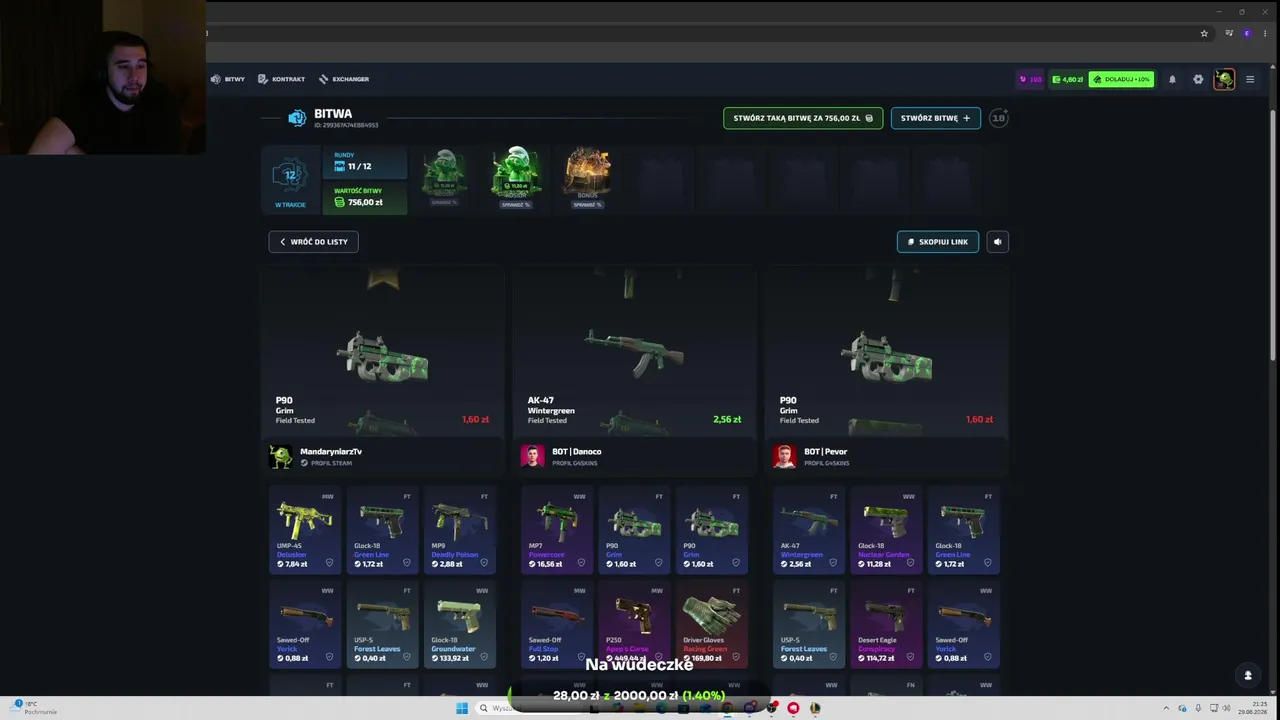Select the Driver Gloves Racing Green card
Viewport: 1280px width, 720px height.
(711, 624)
